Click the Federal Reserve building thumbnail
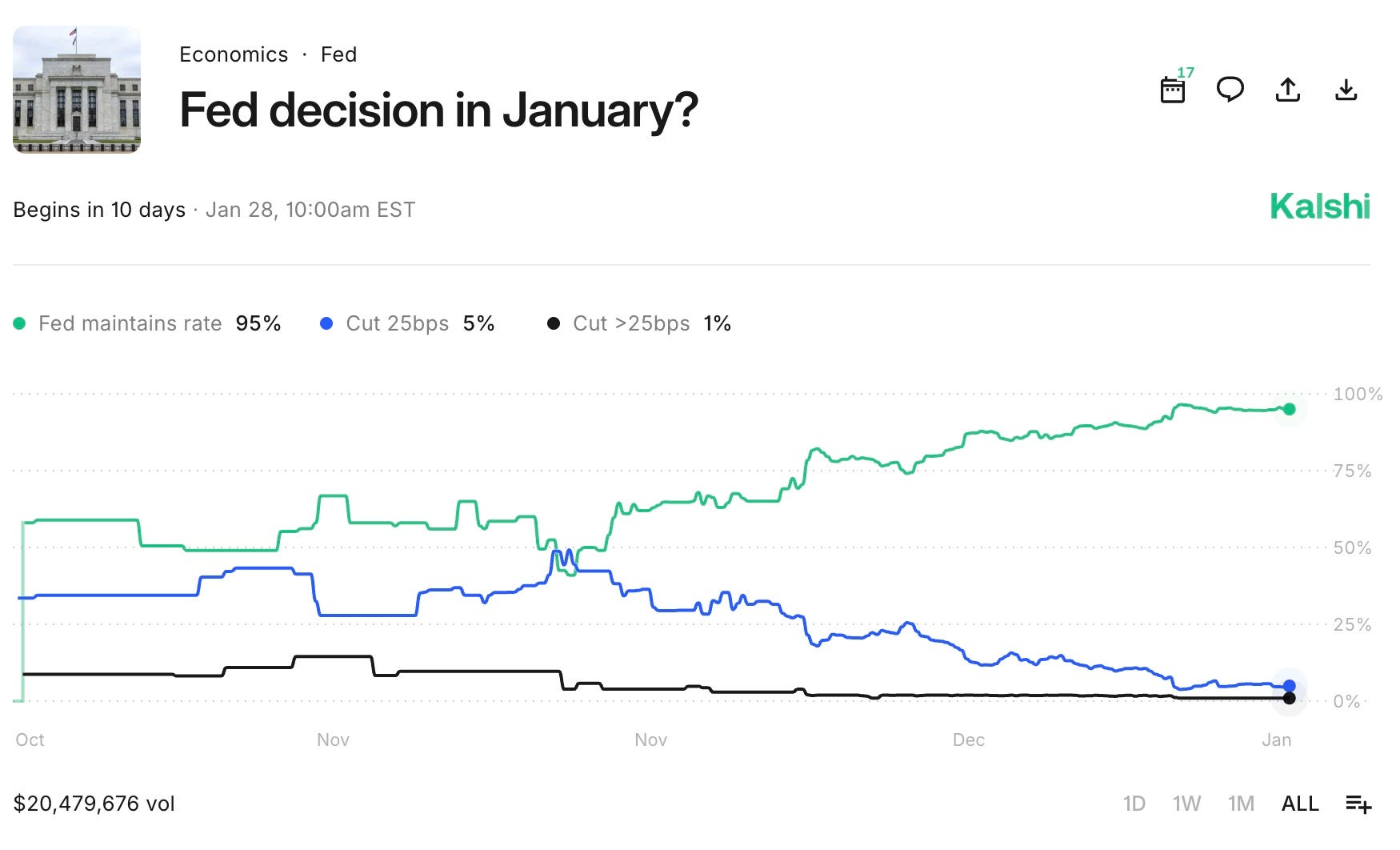The height and width of the screenshot is (850, 1400). point(77,89)
